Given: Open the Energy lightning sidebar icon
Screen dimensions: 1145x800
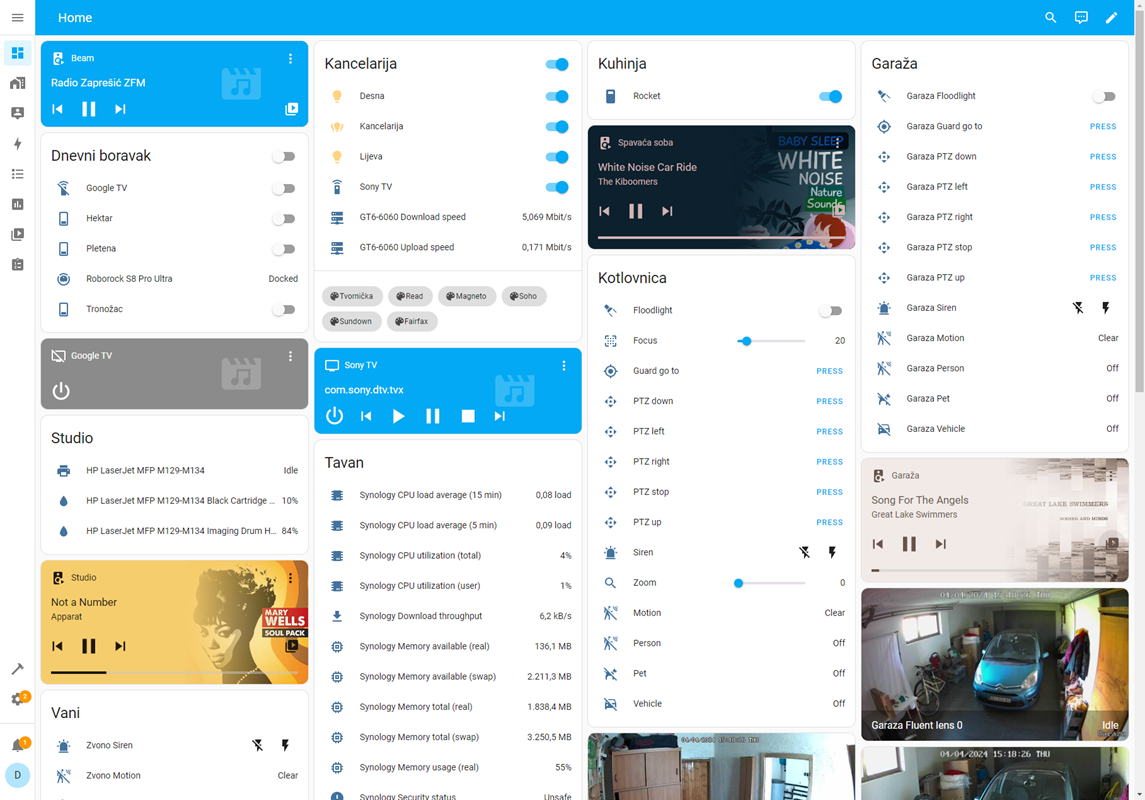Looking at the screenshot, I should point(17,144).
